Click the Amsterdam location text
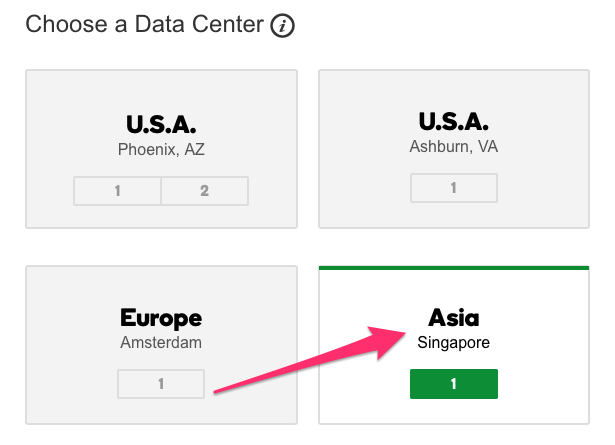 [x=161, y=342]
